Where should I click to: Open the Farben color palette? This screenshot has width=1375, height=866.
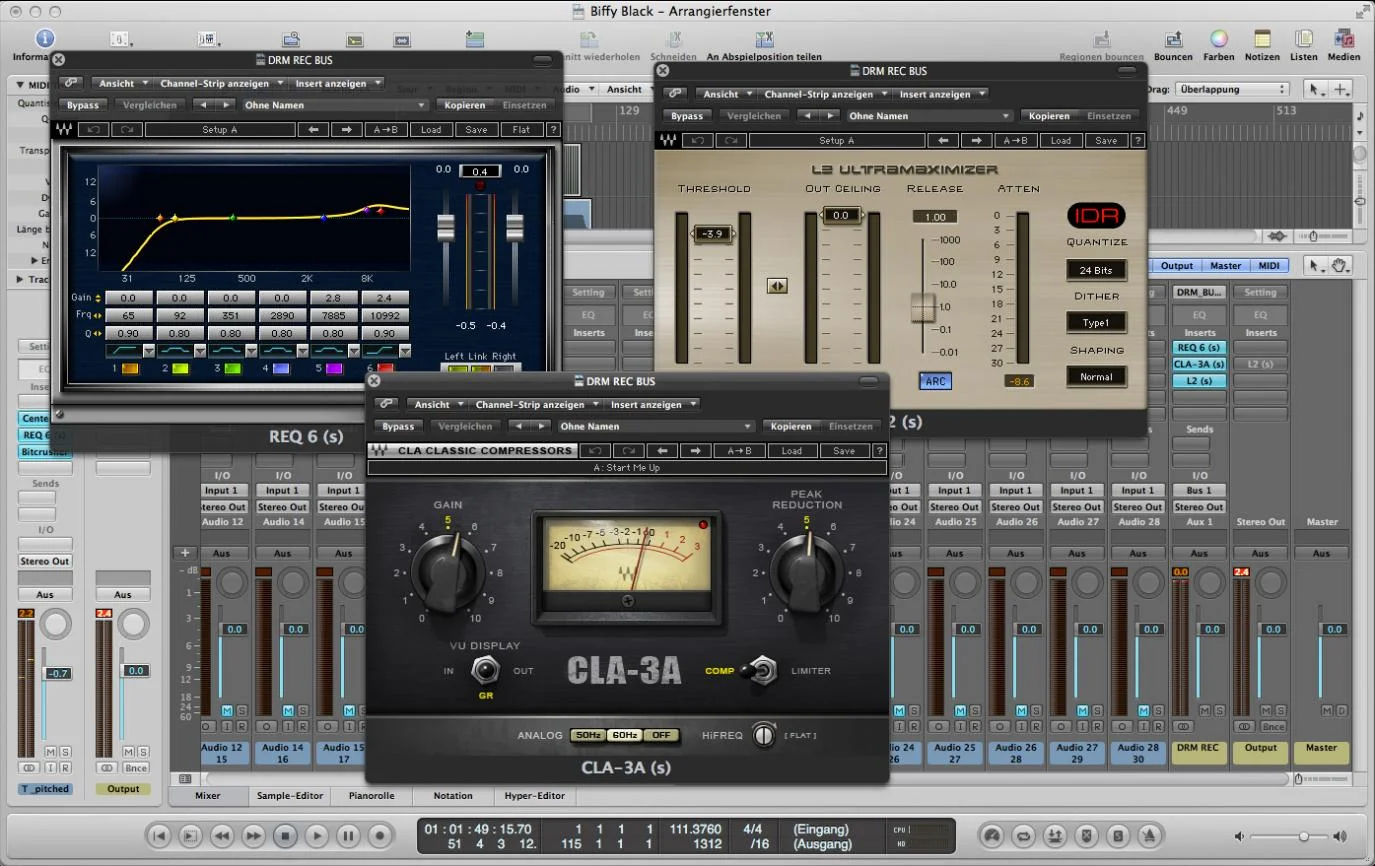1218,41
